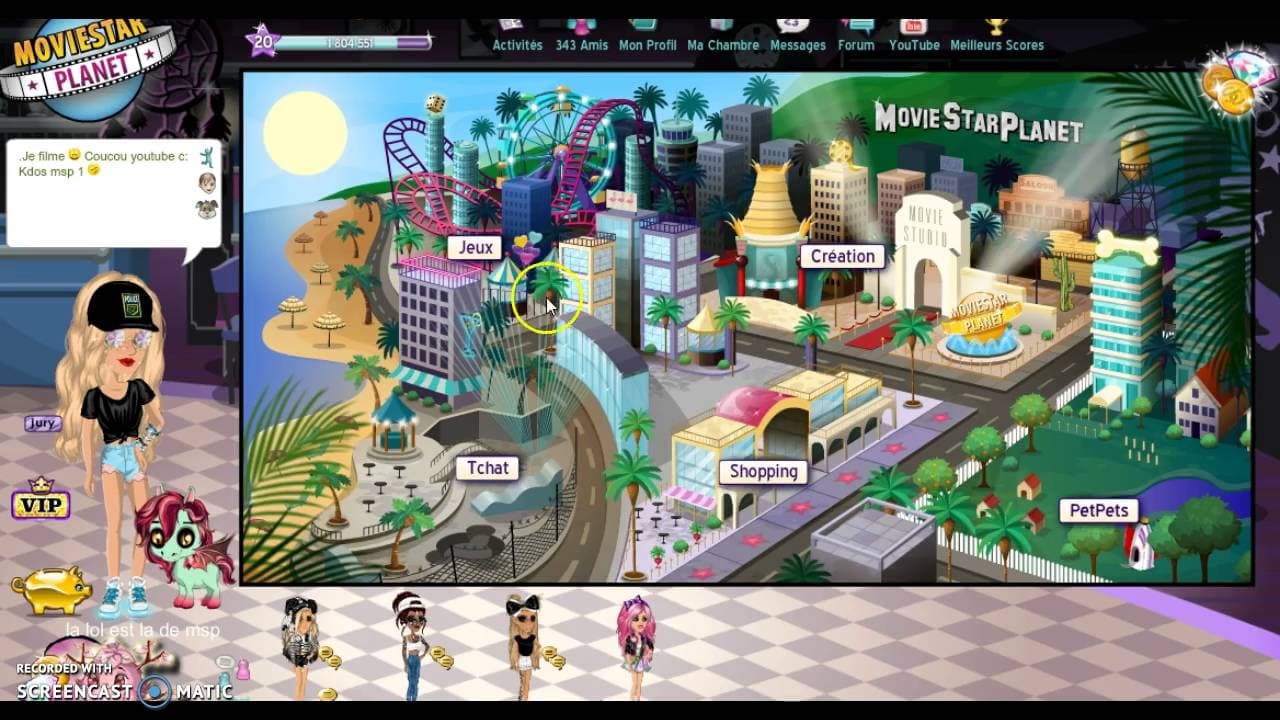Click gold chat coins beside black-bow avatar
Viewport: 1280px width, 720px height.
coord(555,657)
